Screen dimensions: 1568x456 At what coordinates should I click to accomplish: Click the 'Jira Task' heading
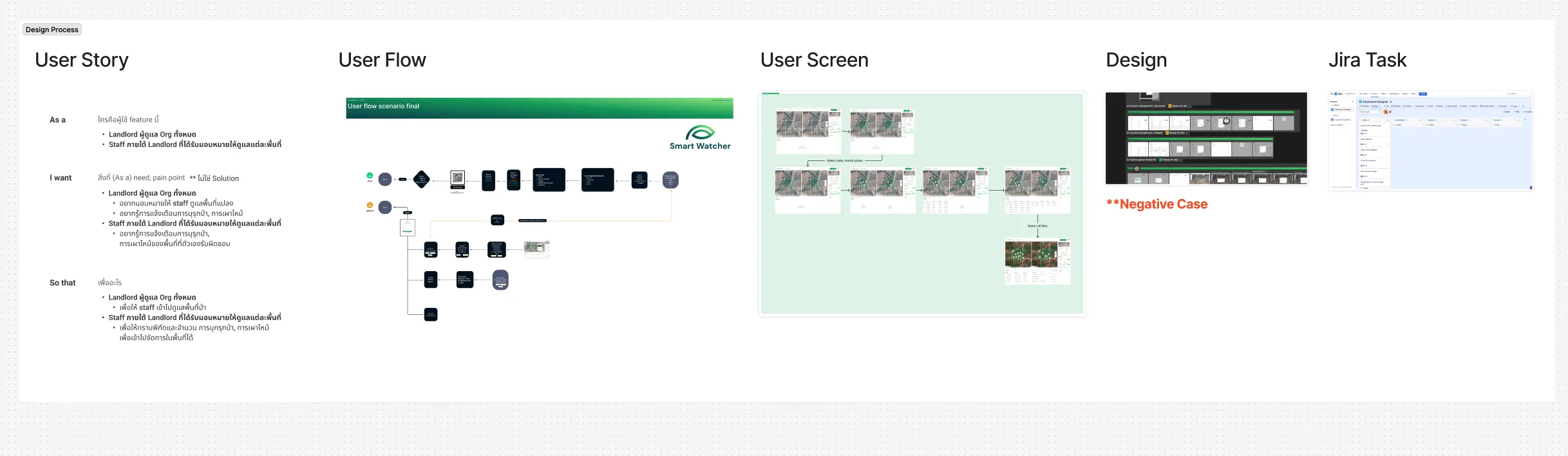tap(1368, 60)
